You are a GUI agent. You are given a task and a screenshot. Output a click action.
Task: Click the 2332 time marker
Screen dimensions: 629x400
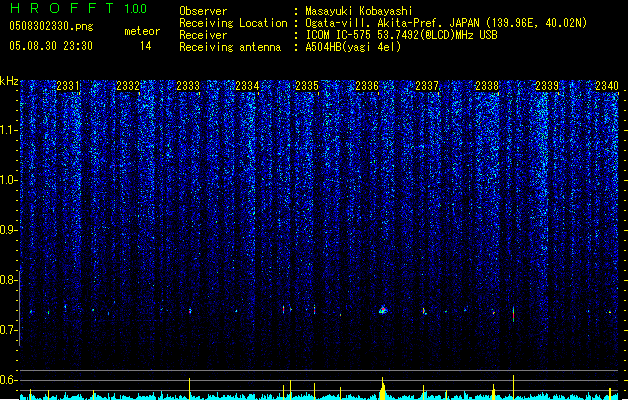click(128, 86)
